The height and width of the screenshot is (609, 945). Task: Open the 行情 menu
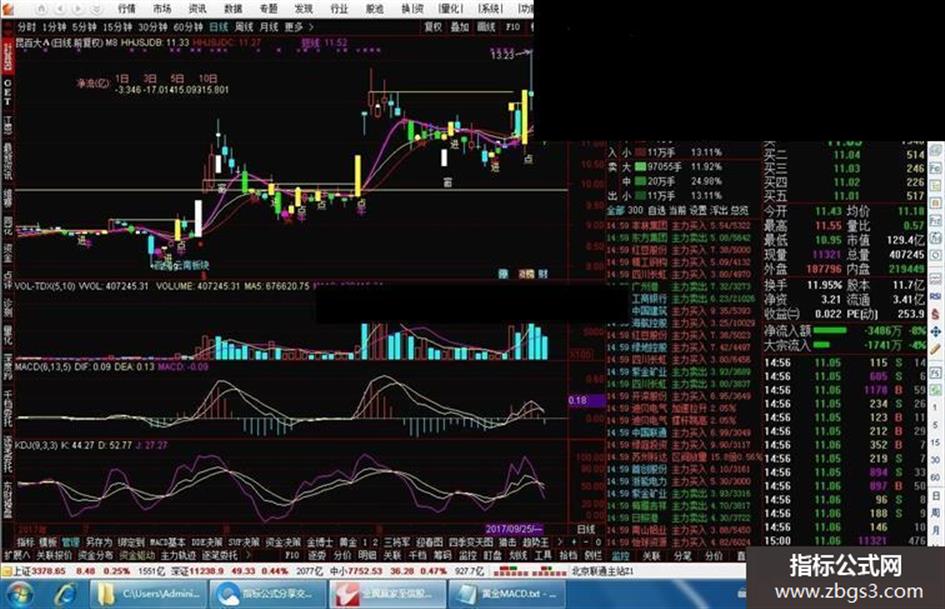[127, 8]
